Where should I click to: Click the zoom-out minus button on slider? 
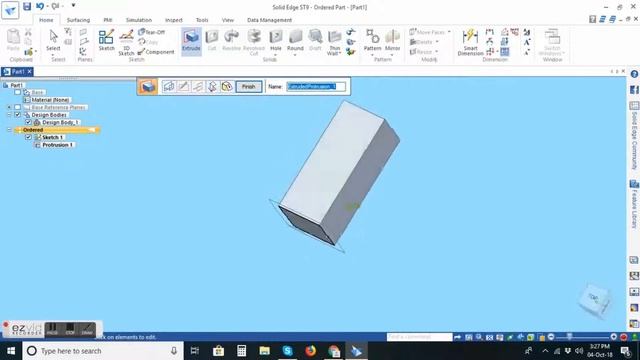pyautogui.click(x=551, y=337)
